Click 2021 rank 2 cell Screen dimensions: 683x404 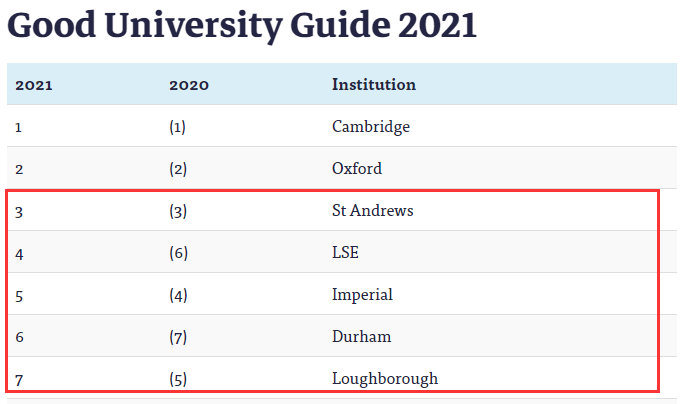tap(19, 169)
